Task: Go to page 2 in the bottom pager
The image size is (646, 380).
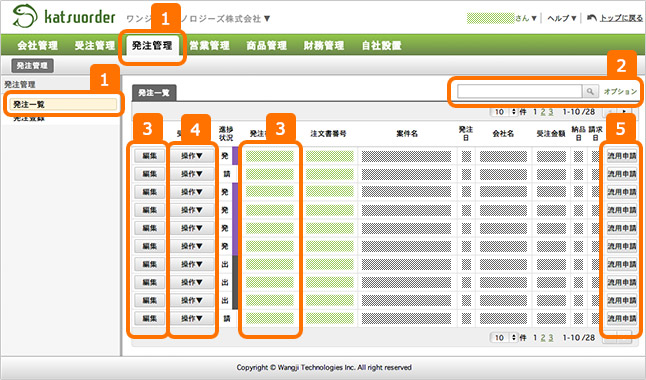Action: pyautogui.click(x=543, y=338)
